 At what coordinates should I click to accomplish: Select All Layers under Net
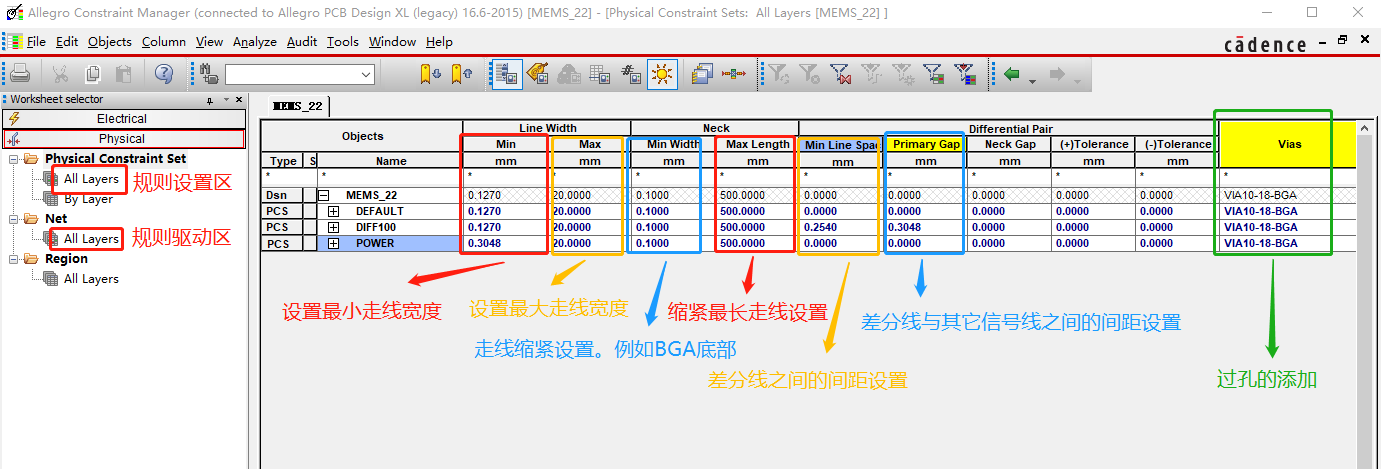coord(91,239)
